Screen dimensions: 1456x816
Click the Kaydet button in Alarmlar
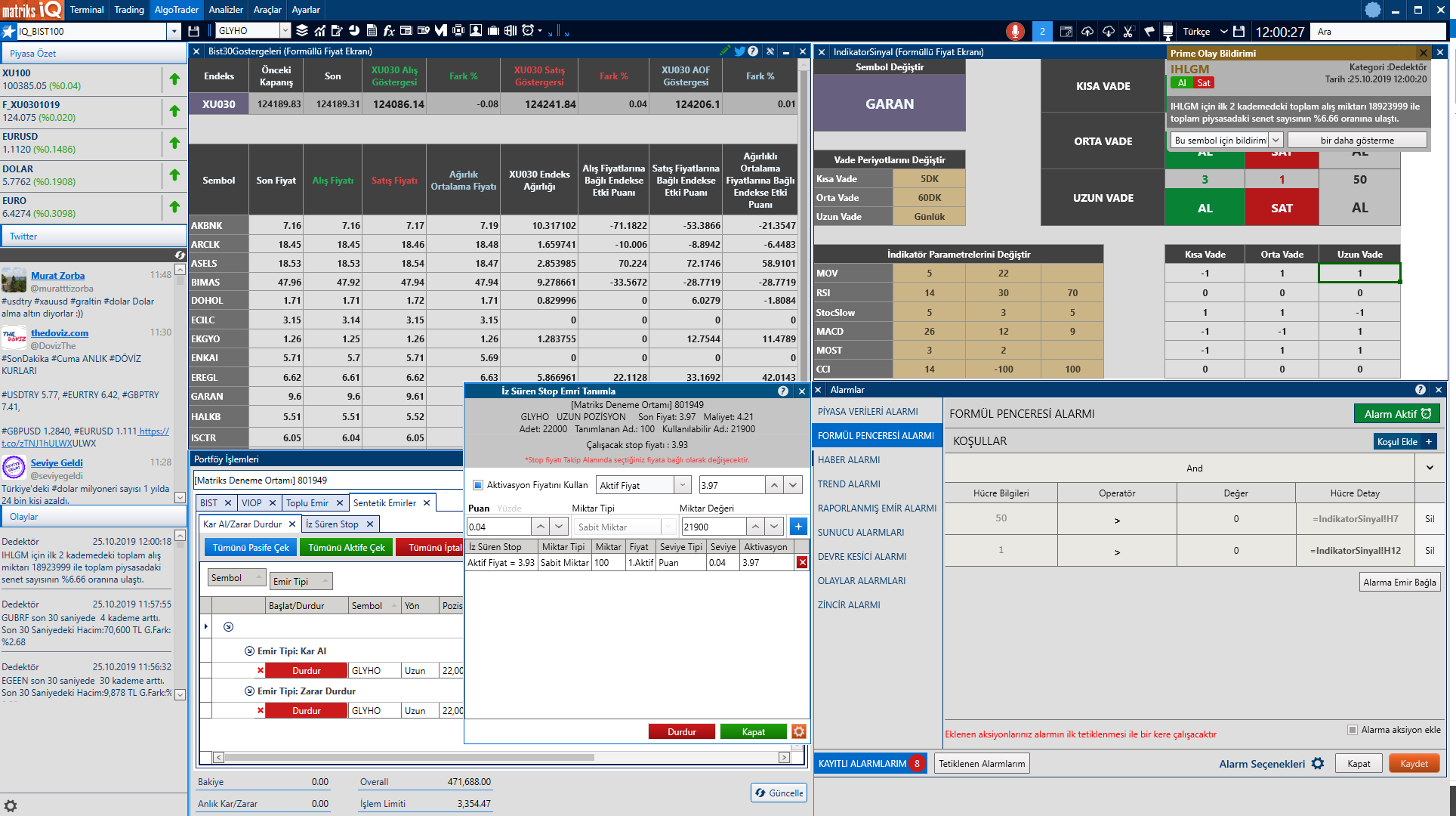click(1413, 763)
